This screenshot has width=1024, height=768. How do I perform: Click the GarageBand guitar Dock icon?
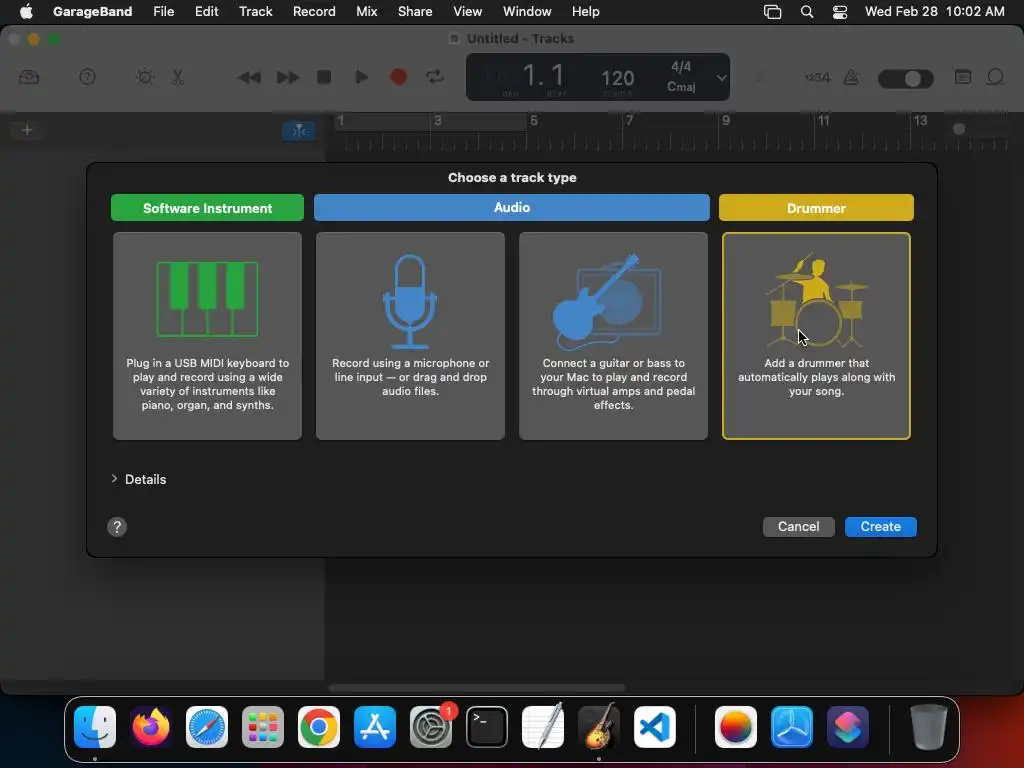coord(599,726)
